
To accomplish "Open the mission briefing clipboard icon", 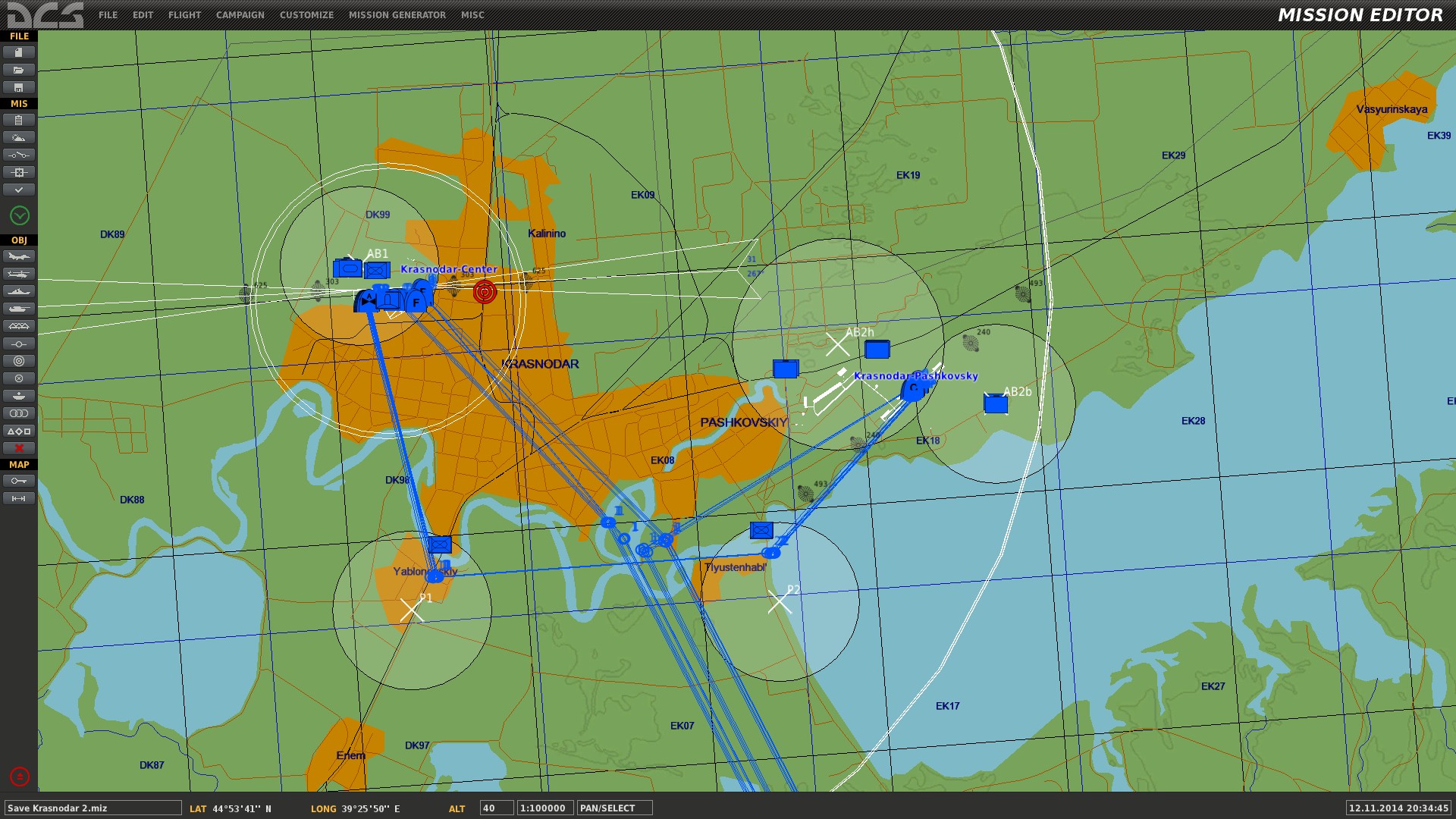I will [x=19, y=120].
